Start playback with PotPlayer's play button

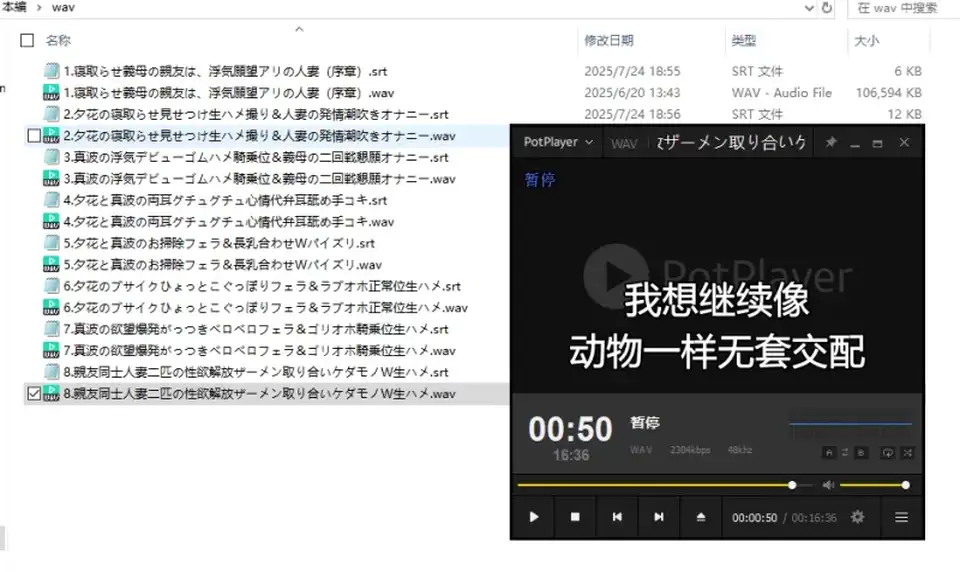[533, 517]
